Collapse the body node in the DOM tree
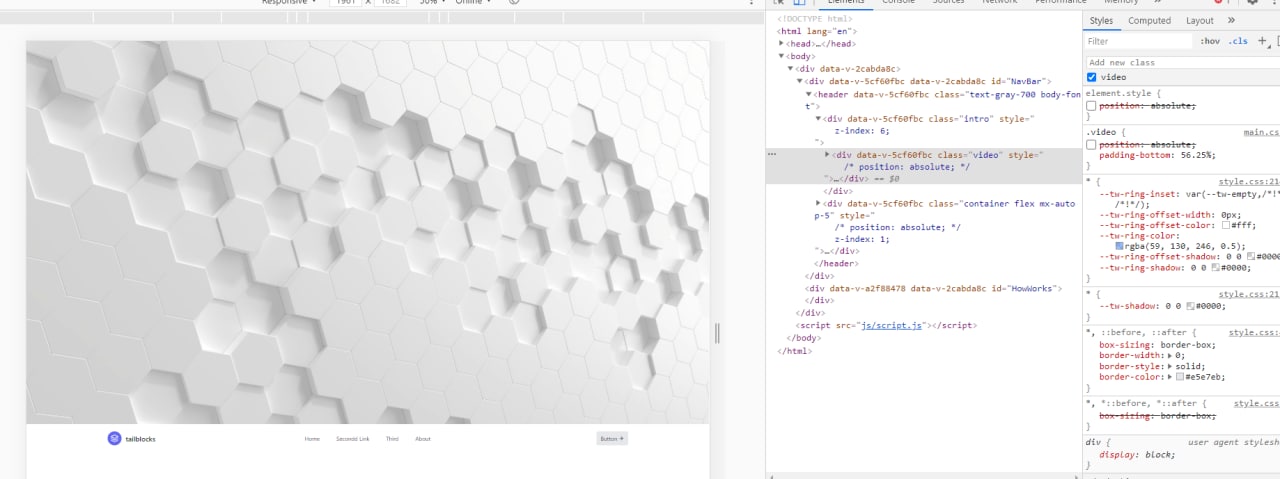Viewport: 1280px width, 479px height. (x=781, y=56)
